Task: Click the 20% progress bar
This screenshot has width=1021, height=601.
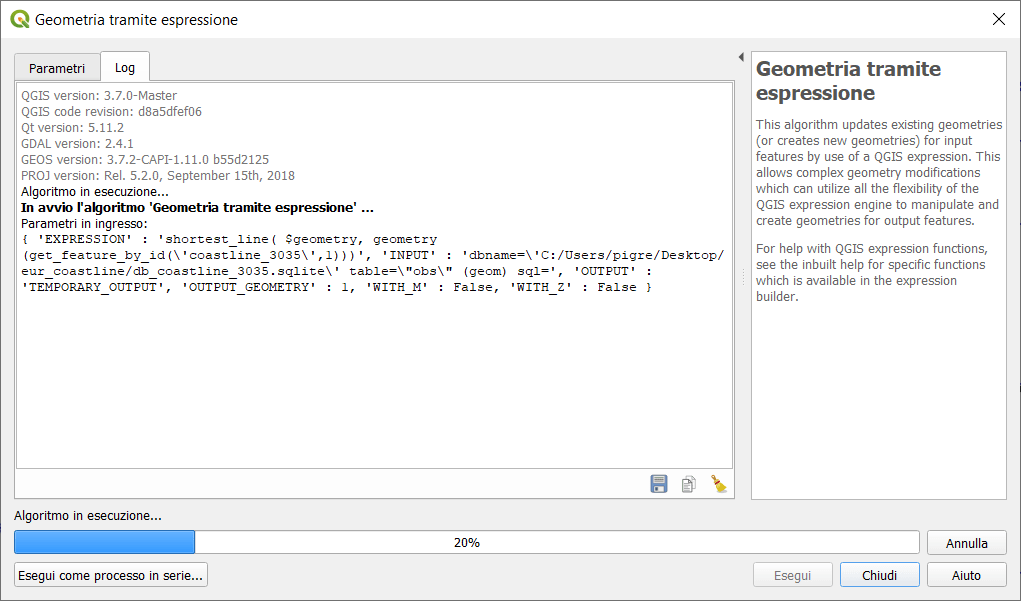Action: pos(466,542)
